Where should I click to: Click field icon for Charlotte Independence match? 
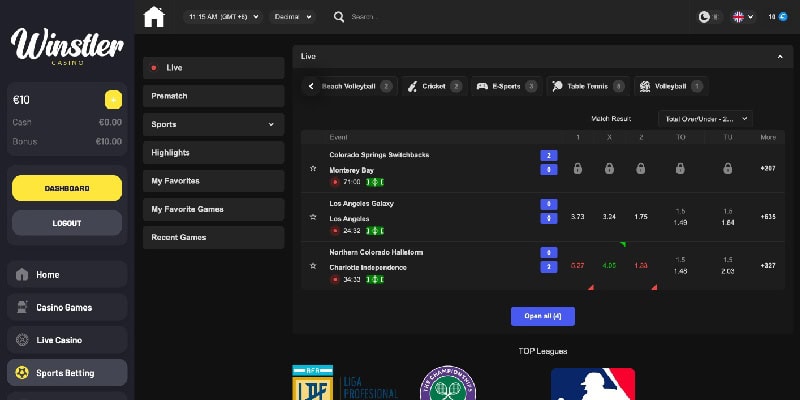pyautogui.click(x=375, y=279)
